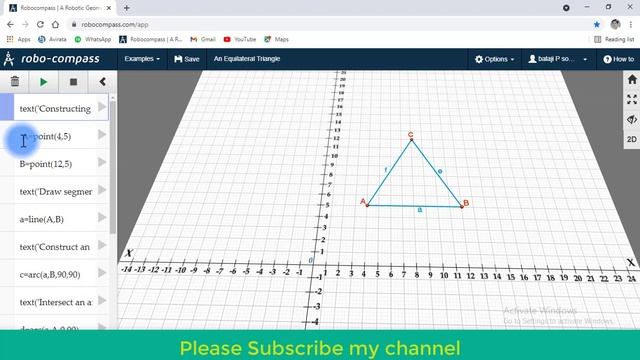
Task: Switch to the 2D view
Action: (x=632, y=139)
